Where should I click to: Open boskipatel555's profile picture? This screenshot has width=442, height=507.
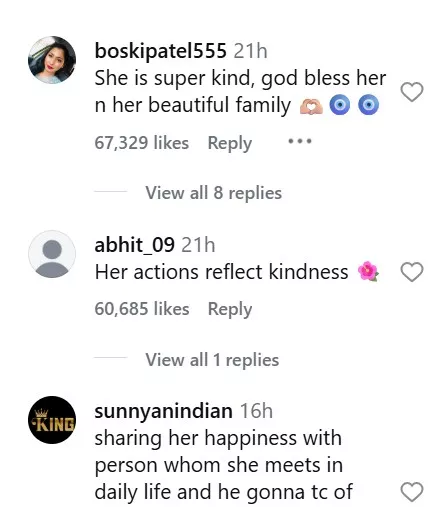(x=52, y=60)
